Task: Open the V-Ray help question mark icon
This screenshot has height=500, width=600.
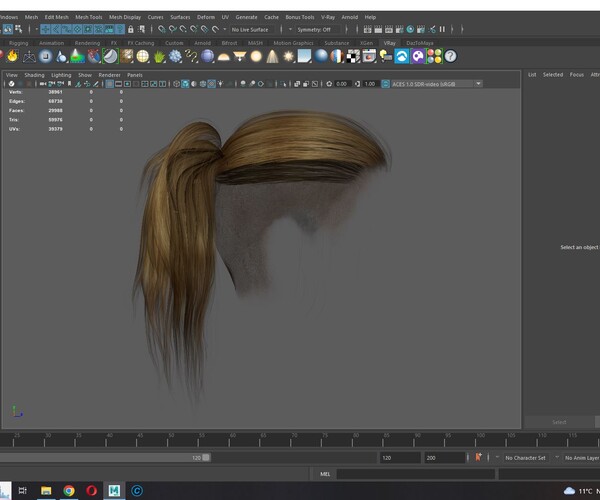Action: [451, 57]
